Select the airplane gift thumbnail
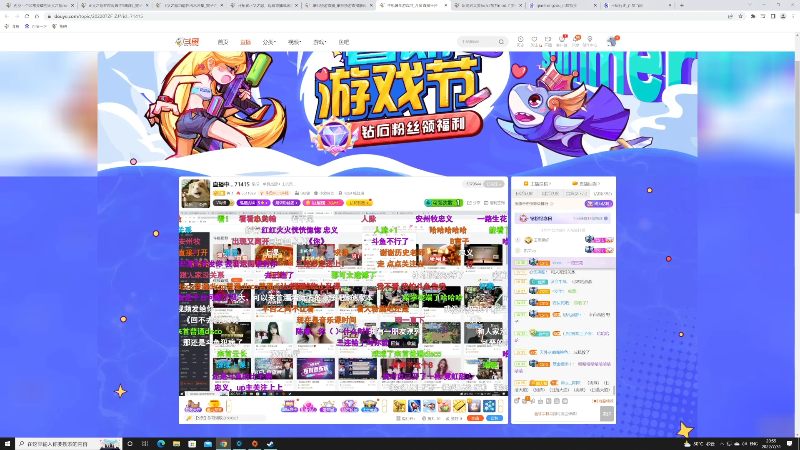Image resolution: width=800 pixels, height=450 pixels. [430, 406]
